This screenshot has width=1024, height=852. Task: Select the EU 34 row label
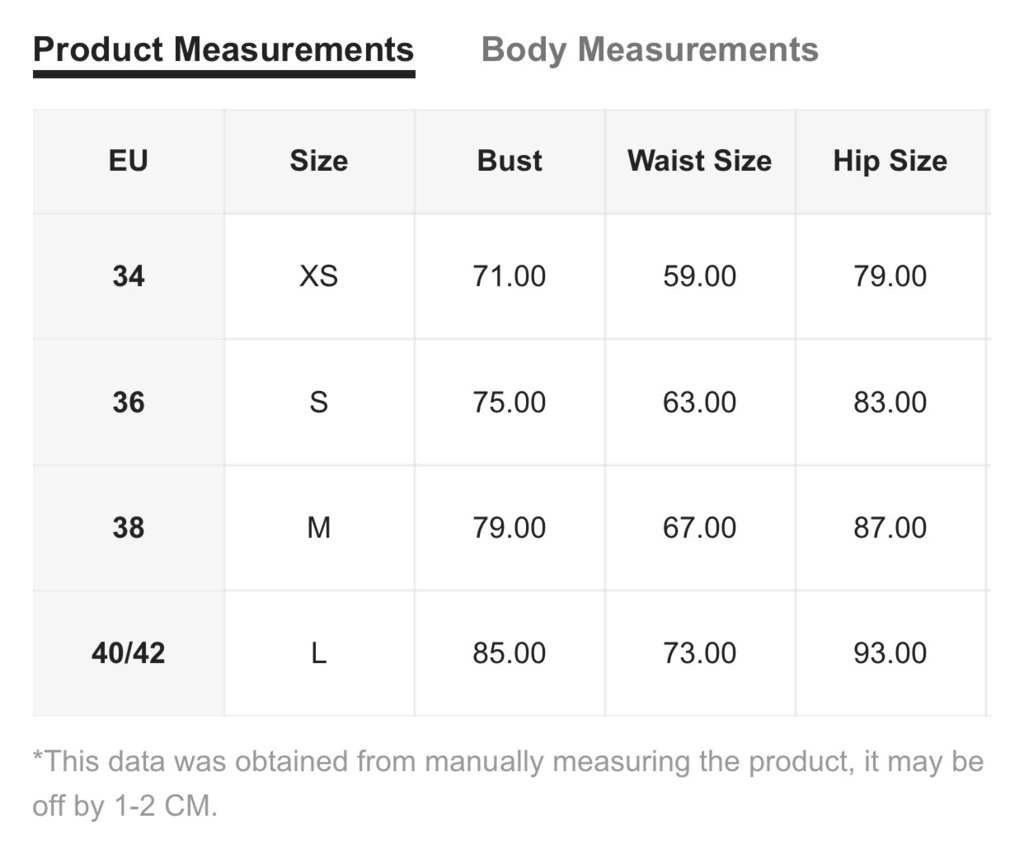pos(129,276)
